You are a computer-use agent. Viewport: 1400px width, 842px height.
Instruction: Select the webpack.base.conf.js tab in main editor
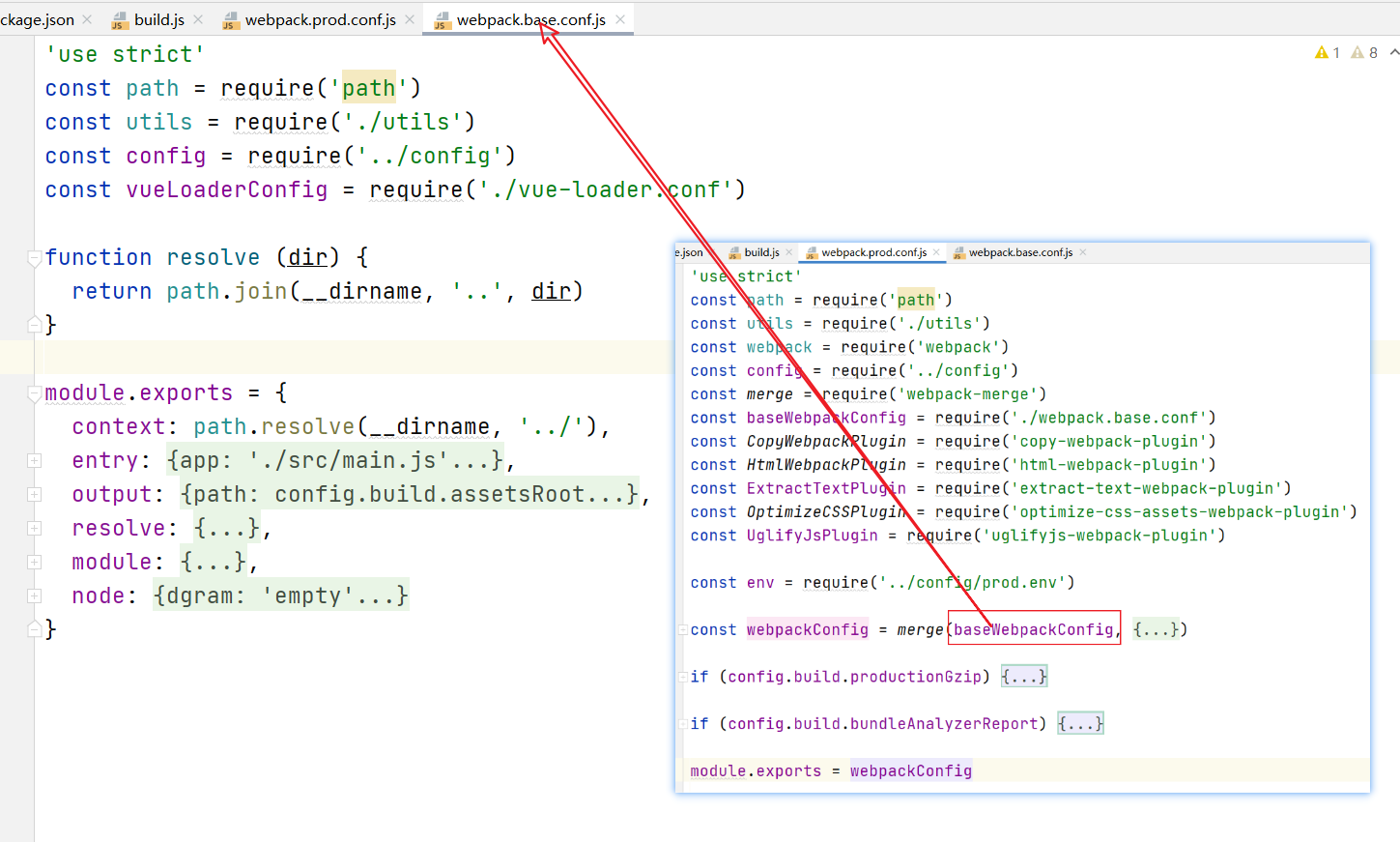[530, 19]
